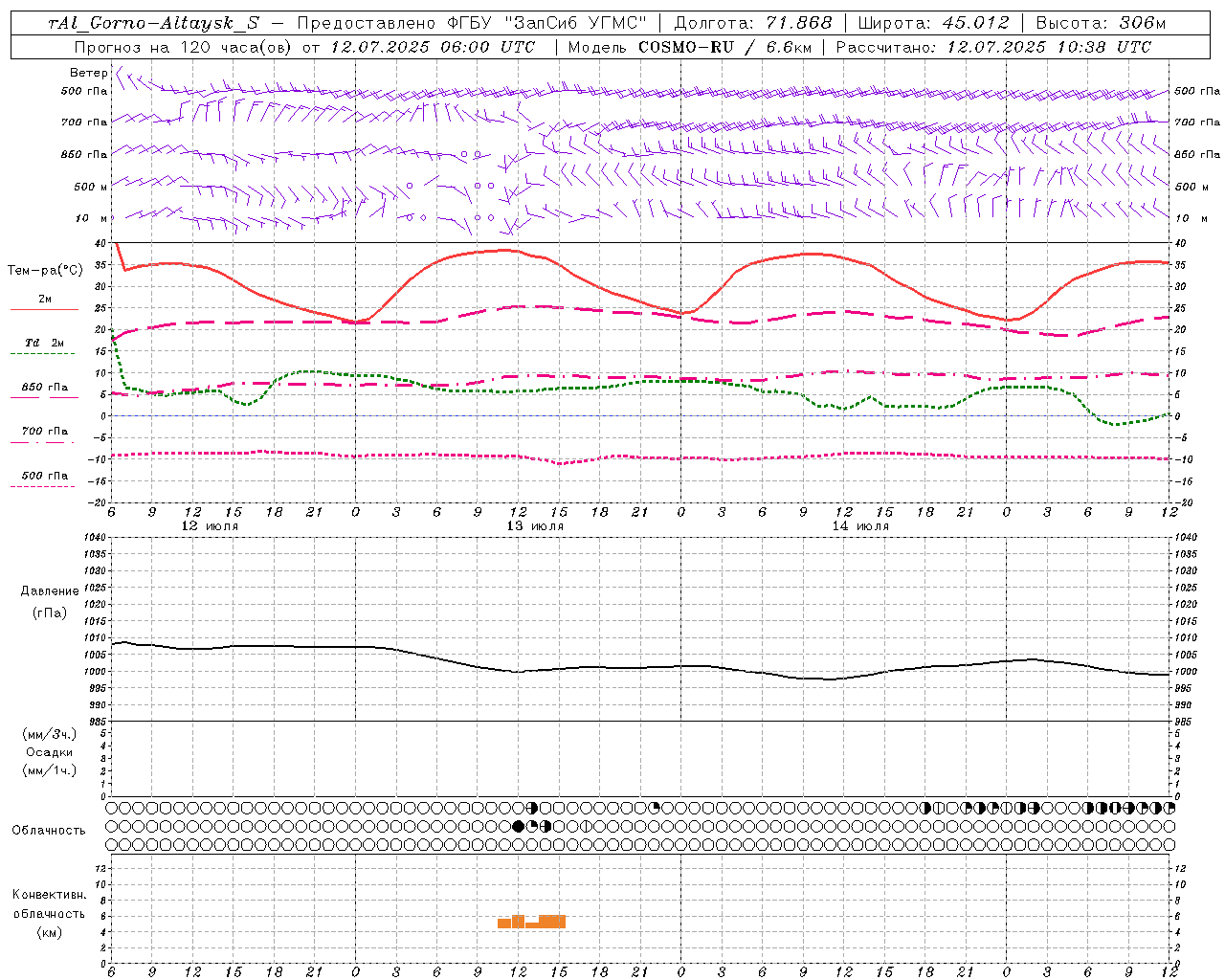The width and height of the screenshot is (1225, 980).
Task: Click the forecast start 12.07.2025 06:00 UTC
Action: coord(432,47)
